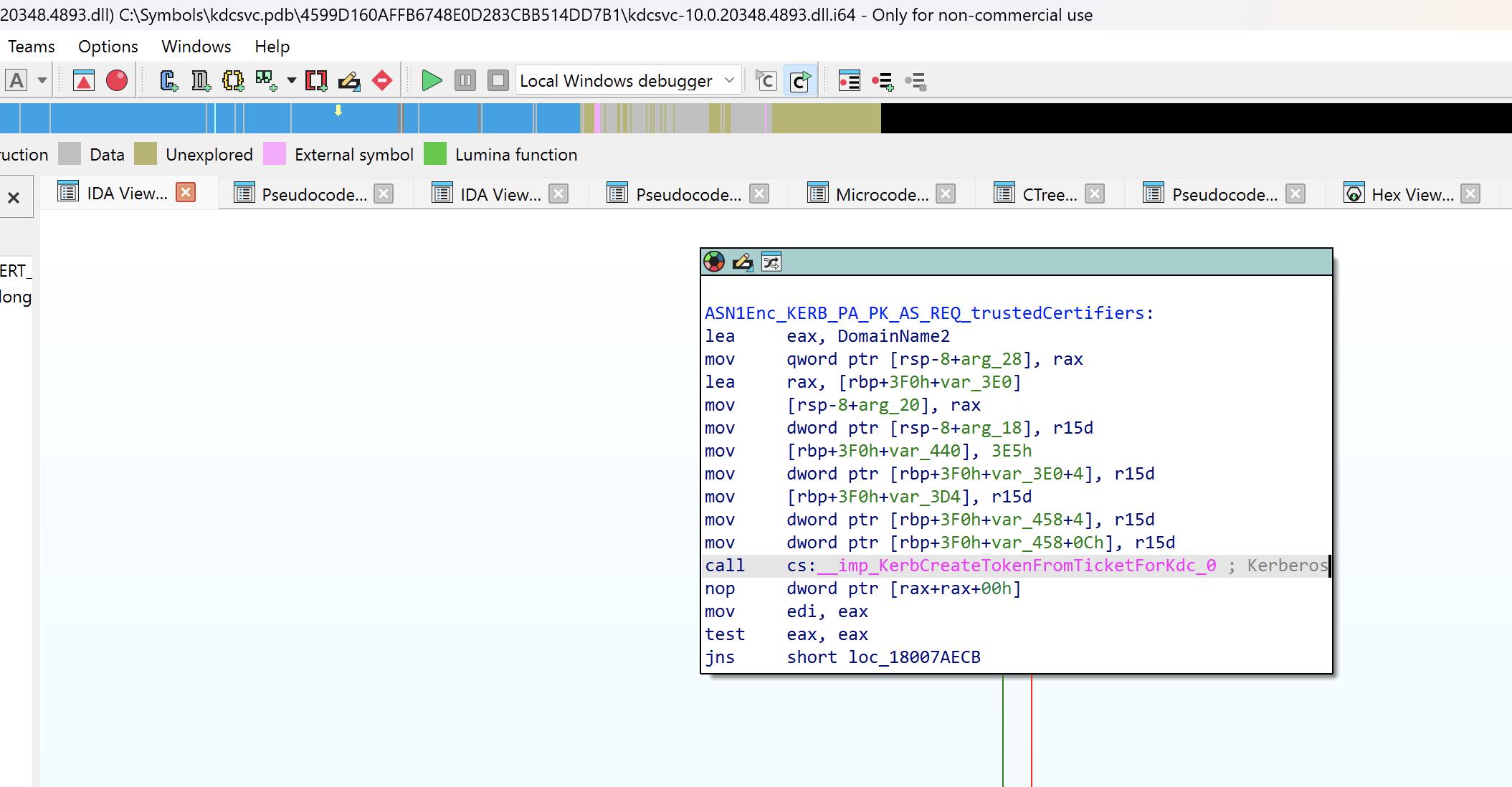This screenshot has height=787, width=1512.
Task: Select the ASN1Enc_KERB_PA_PK_AS_REQ_trustedCertifiers label
Action: (925, 313)
